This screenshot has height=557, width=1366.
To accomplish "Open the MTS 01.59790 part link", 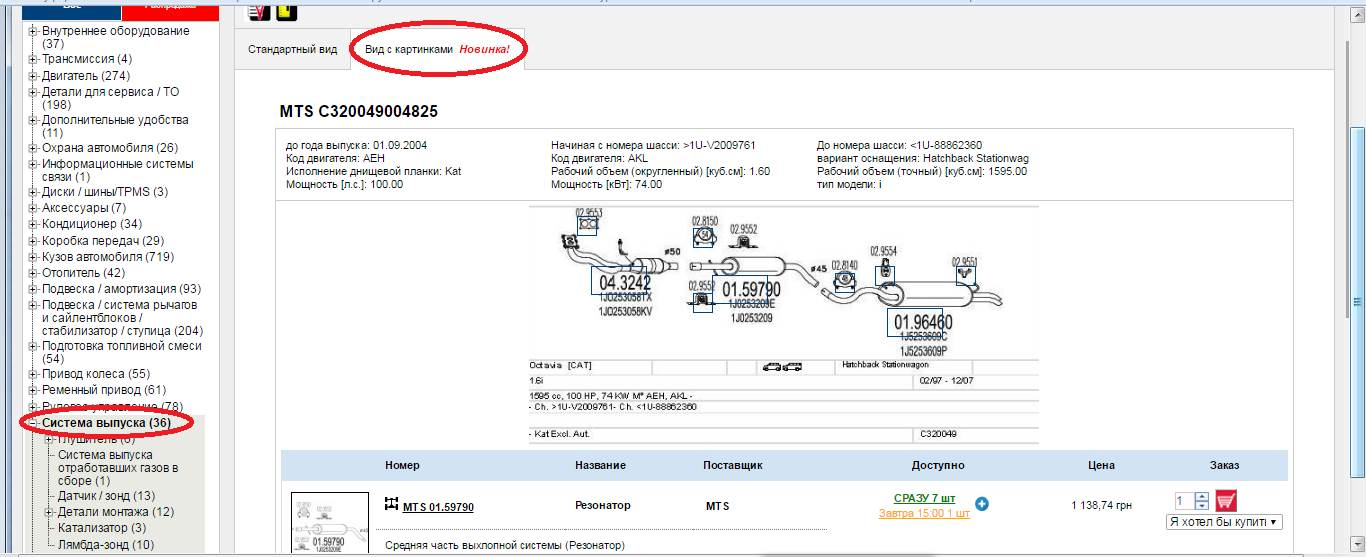I will 437,507.
